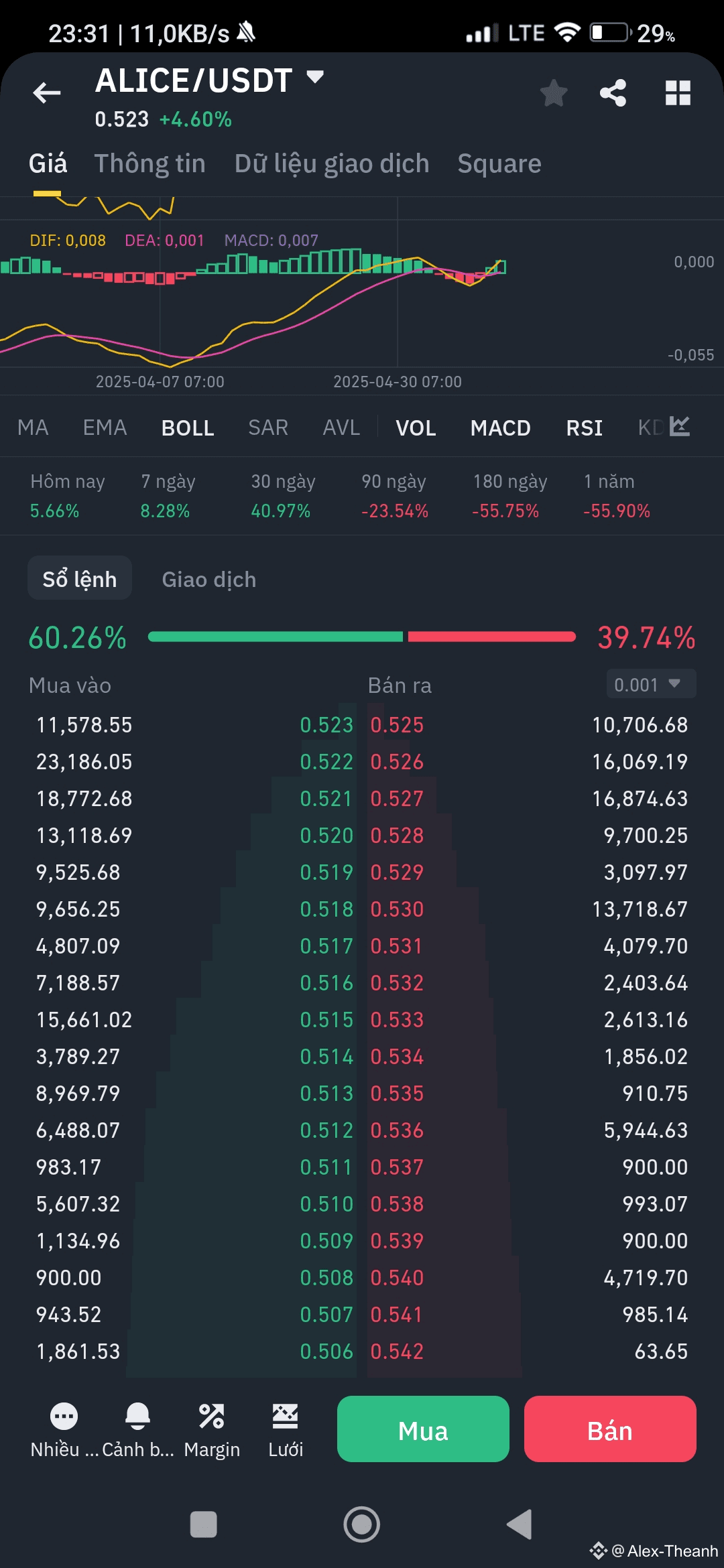Toggle the BOLL indicator
This screenshot has height=1568, width=724.
(188, 428)
